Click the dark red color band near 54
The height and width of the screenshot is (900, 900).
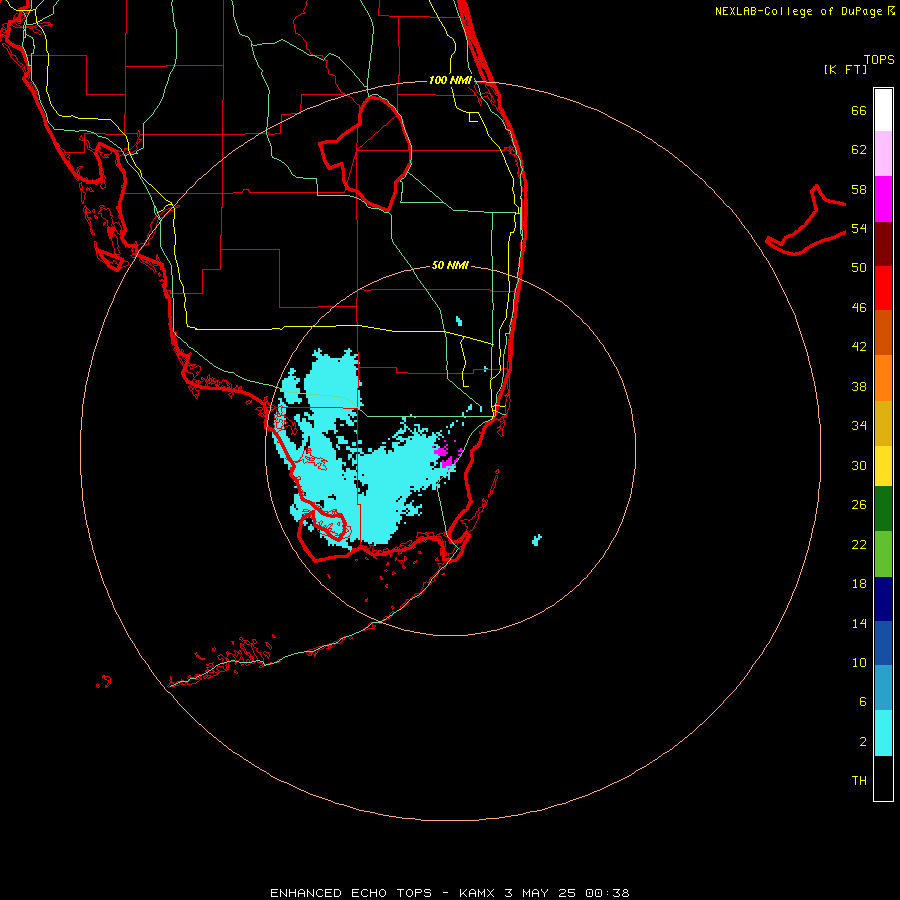(x=883, y=244)
